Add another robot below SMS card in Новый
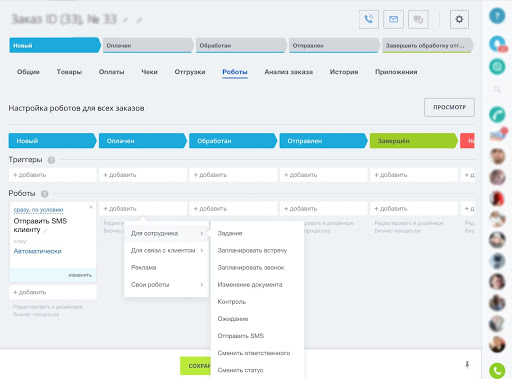 point(52,292)
